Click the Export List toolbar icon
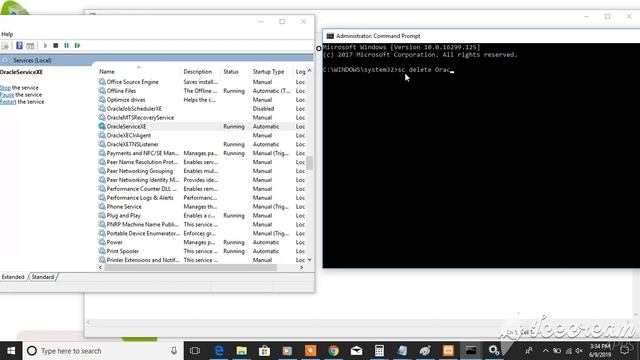Viewport: 640px width, 360px height. tap(5, 46)
